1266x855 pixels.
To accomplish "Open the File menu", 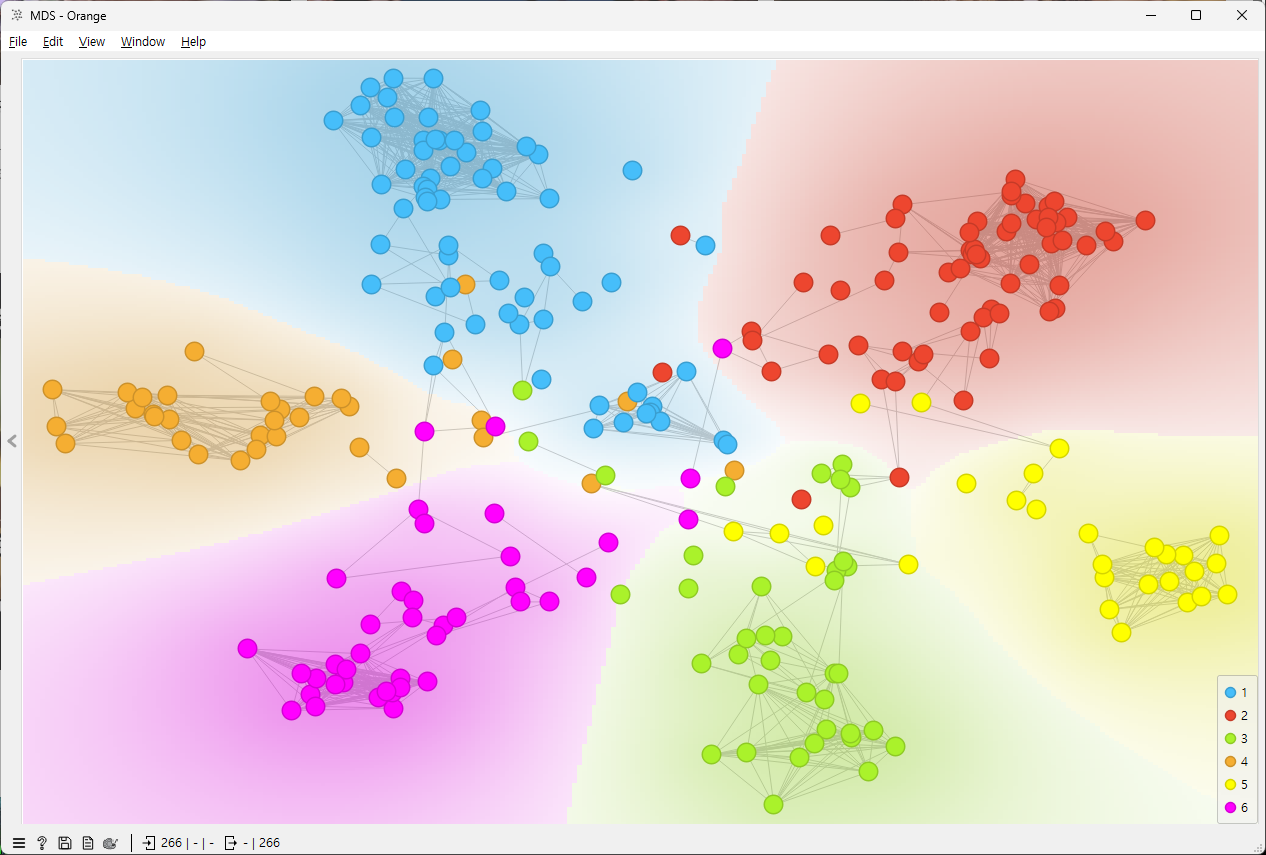I will (x=18, y=42).
